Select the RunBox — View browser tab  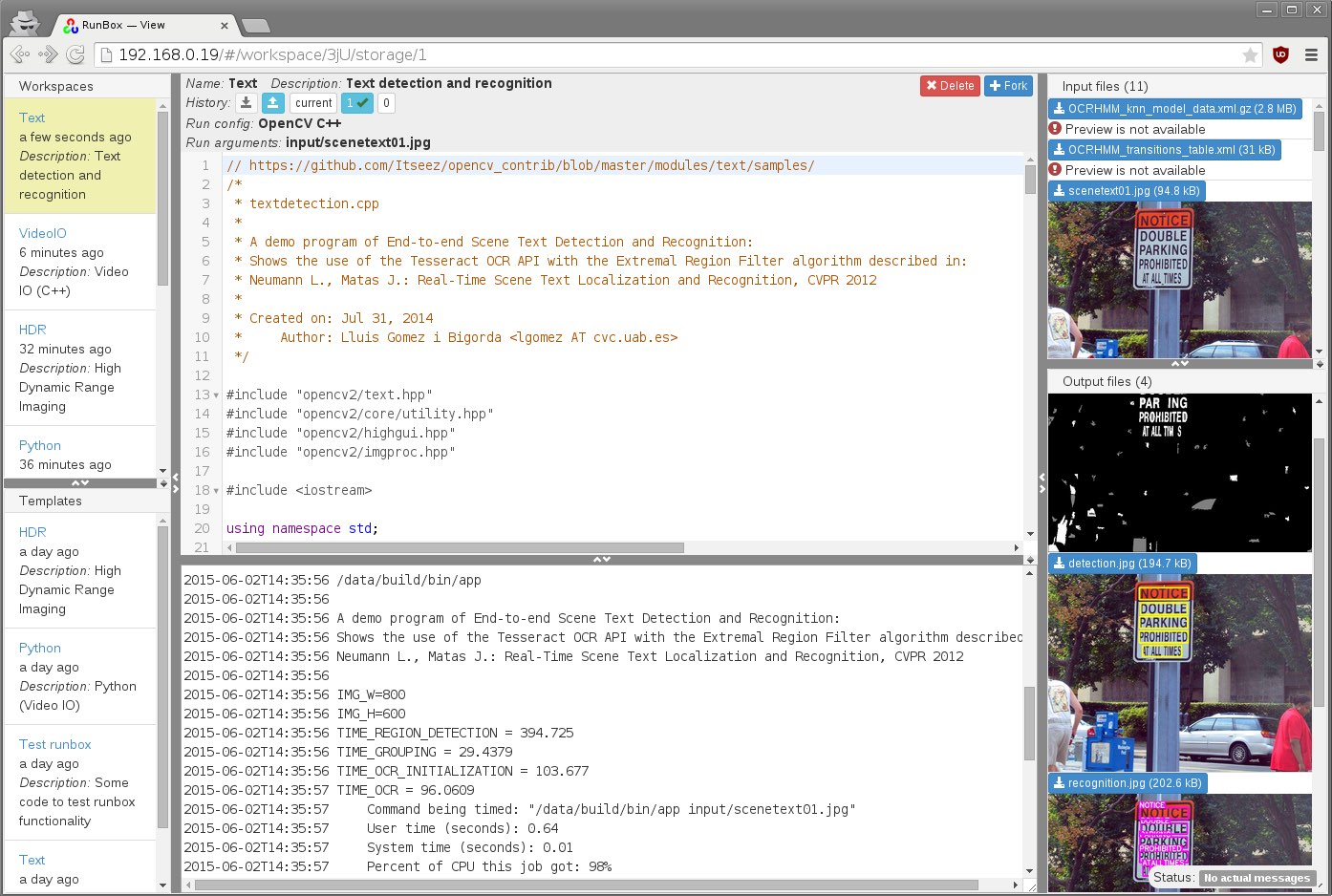click(x=143, y=26)
